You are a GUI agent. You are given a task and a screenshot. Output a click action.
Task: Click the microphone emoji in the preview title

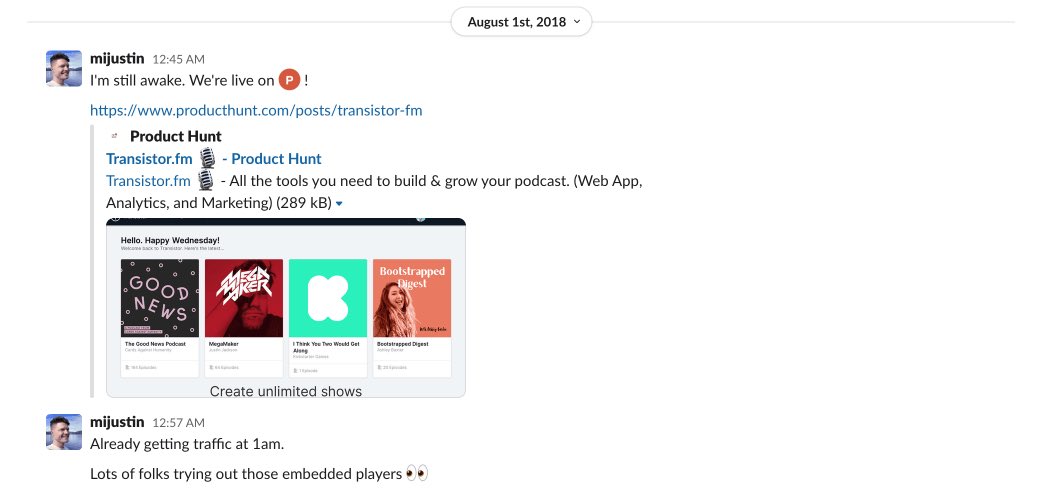click(207, 158)
